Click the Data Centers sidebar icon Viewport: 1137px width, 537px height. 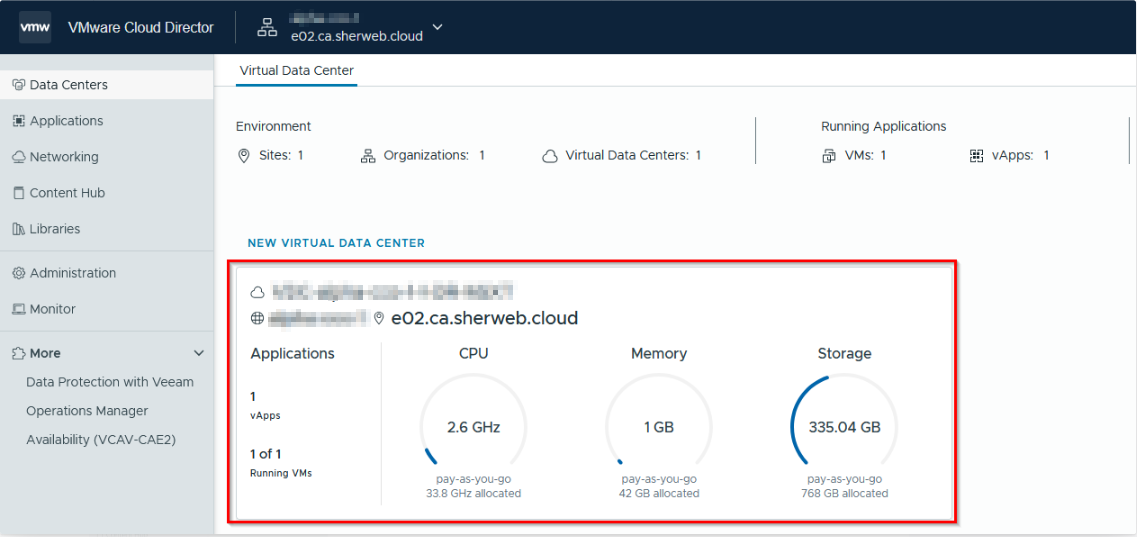(x=19, y=85)
